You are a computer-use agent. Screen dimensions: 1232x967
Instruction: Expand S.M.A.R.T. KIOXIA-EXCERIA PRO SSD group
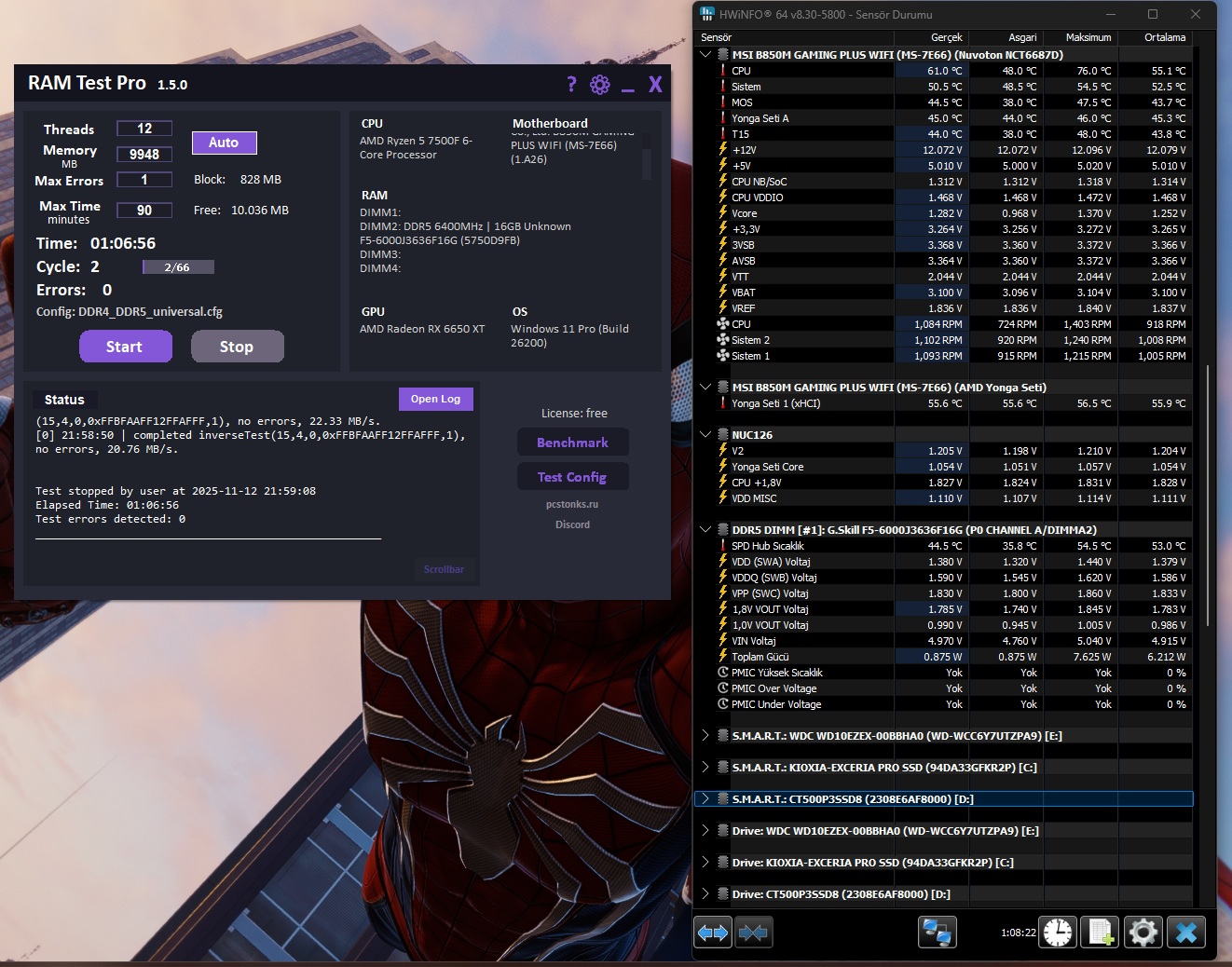(x=705, y=768)
